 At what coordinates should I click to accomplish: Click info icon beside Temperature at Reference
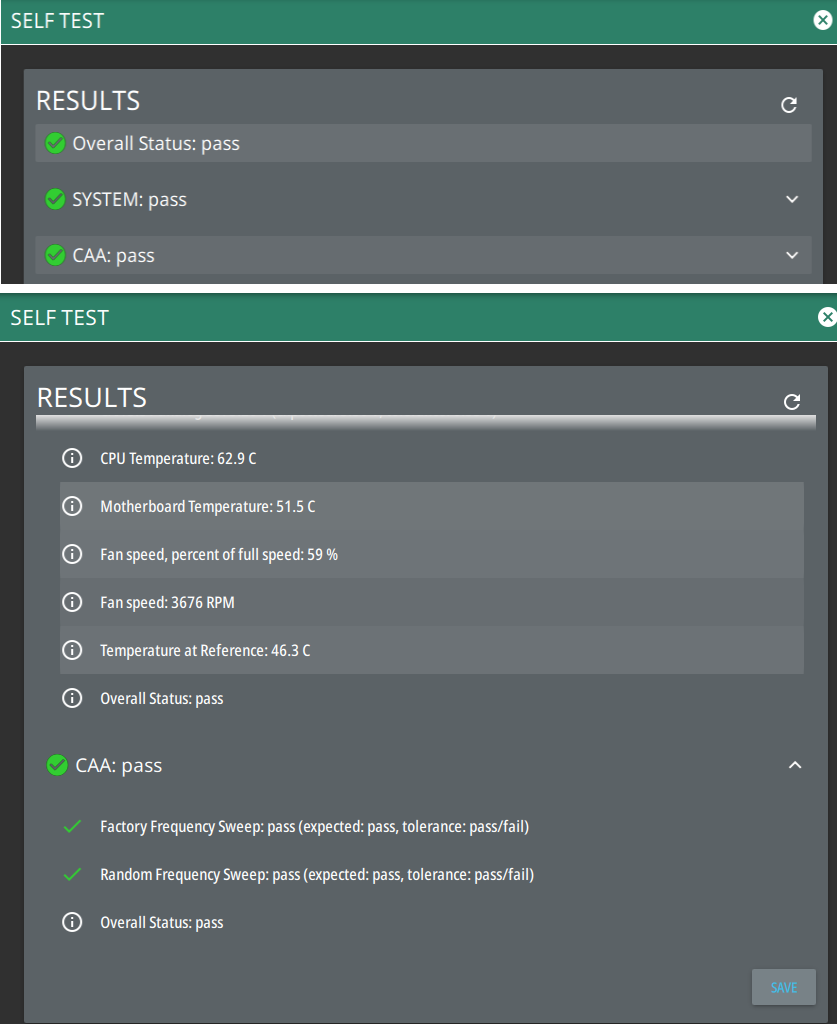tap(72, 651)
